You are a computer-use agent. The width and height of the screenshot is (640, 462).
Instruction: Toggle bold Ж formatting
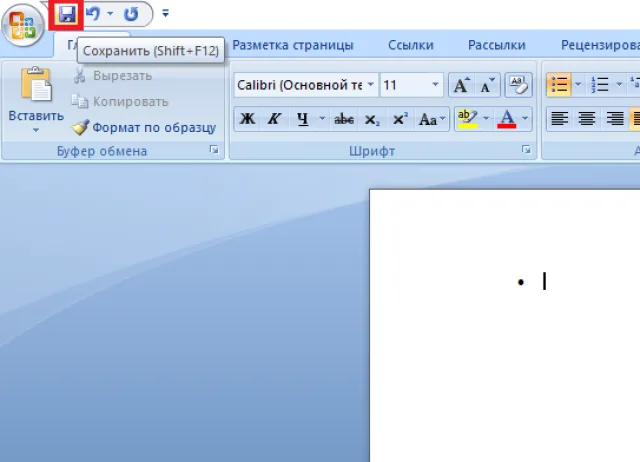[247, 119]
